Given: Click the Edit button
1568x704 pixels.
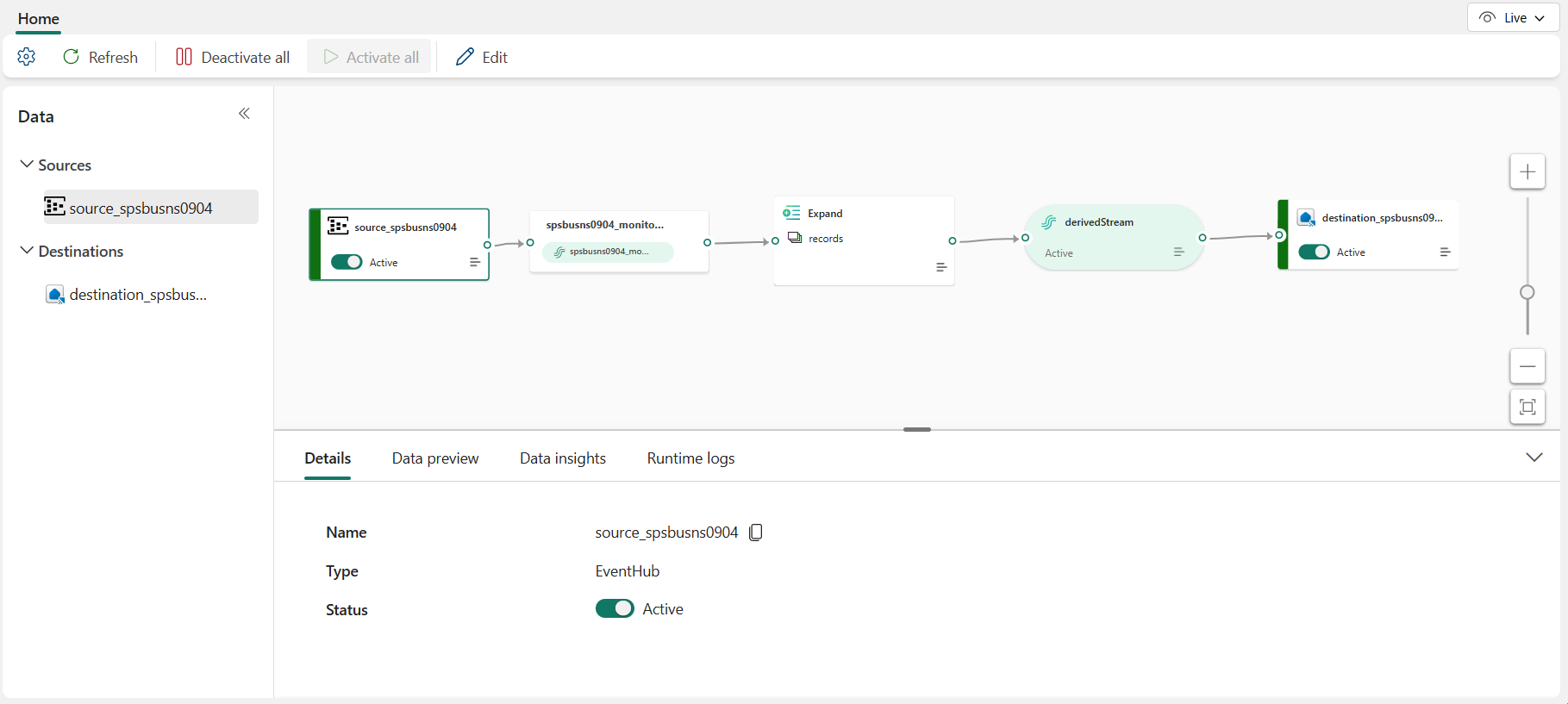Looking at the screenshot, I should tap(482, 57).
